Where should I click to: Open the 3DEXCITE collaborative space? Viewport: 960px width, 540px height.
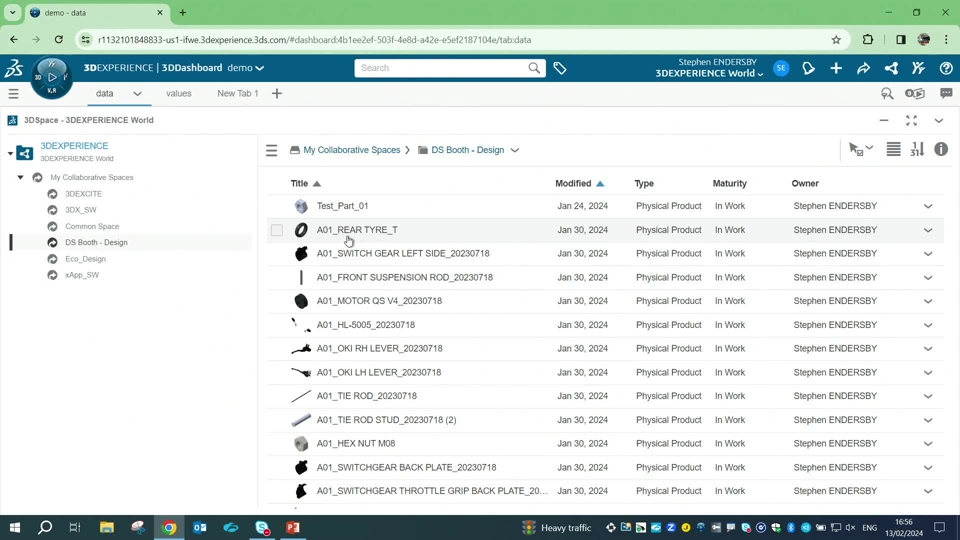[83, 194]
